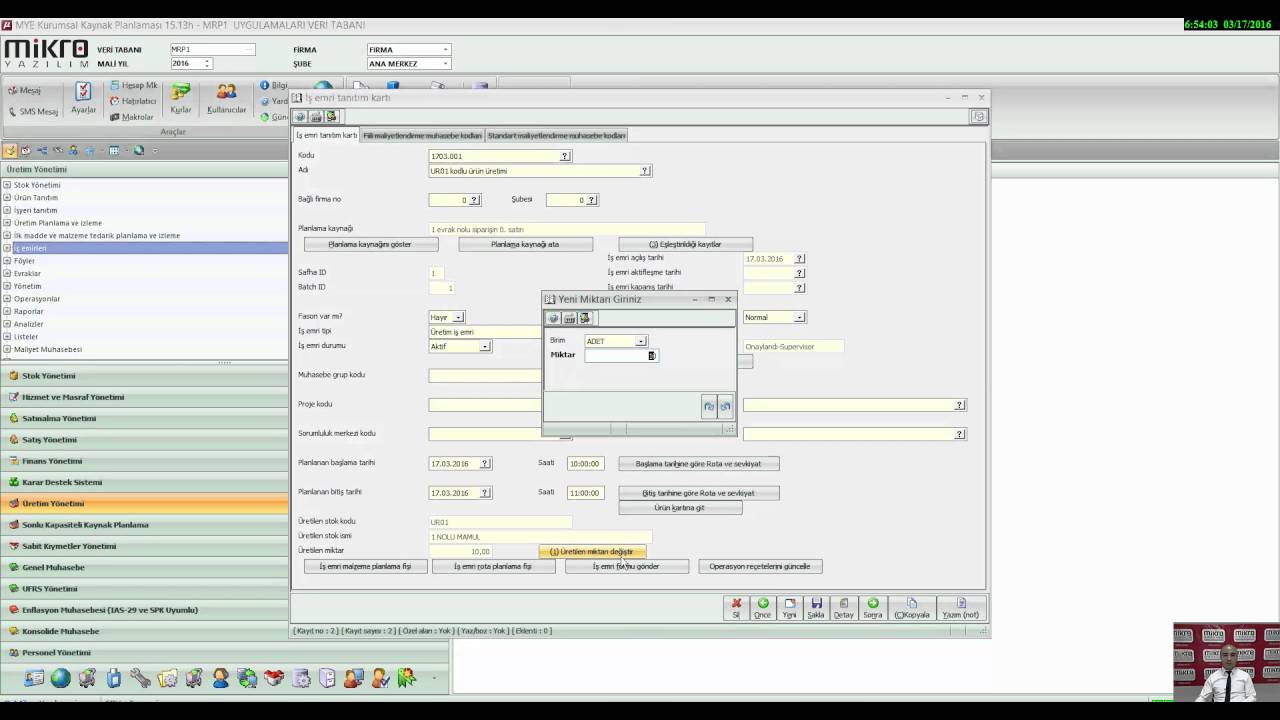
Task: Click Planlama kaynağı ata button
Action: [525, 244]
